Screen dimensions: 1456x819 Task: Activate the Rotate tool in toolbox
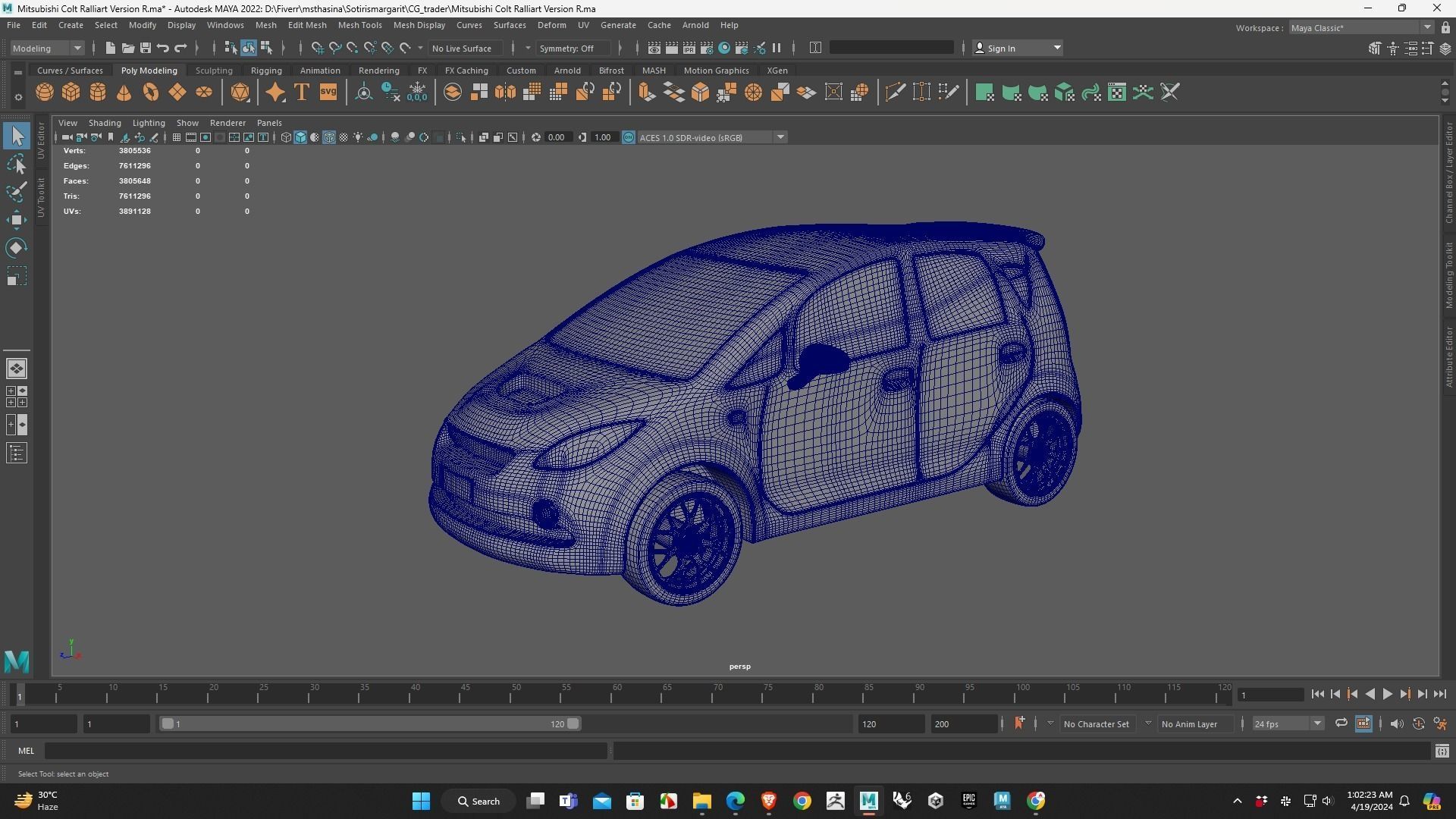(x=17, y=248)
